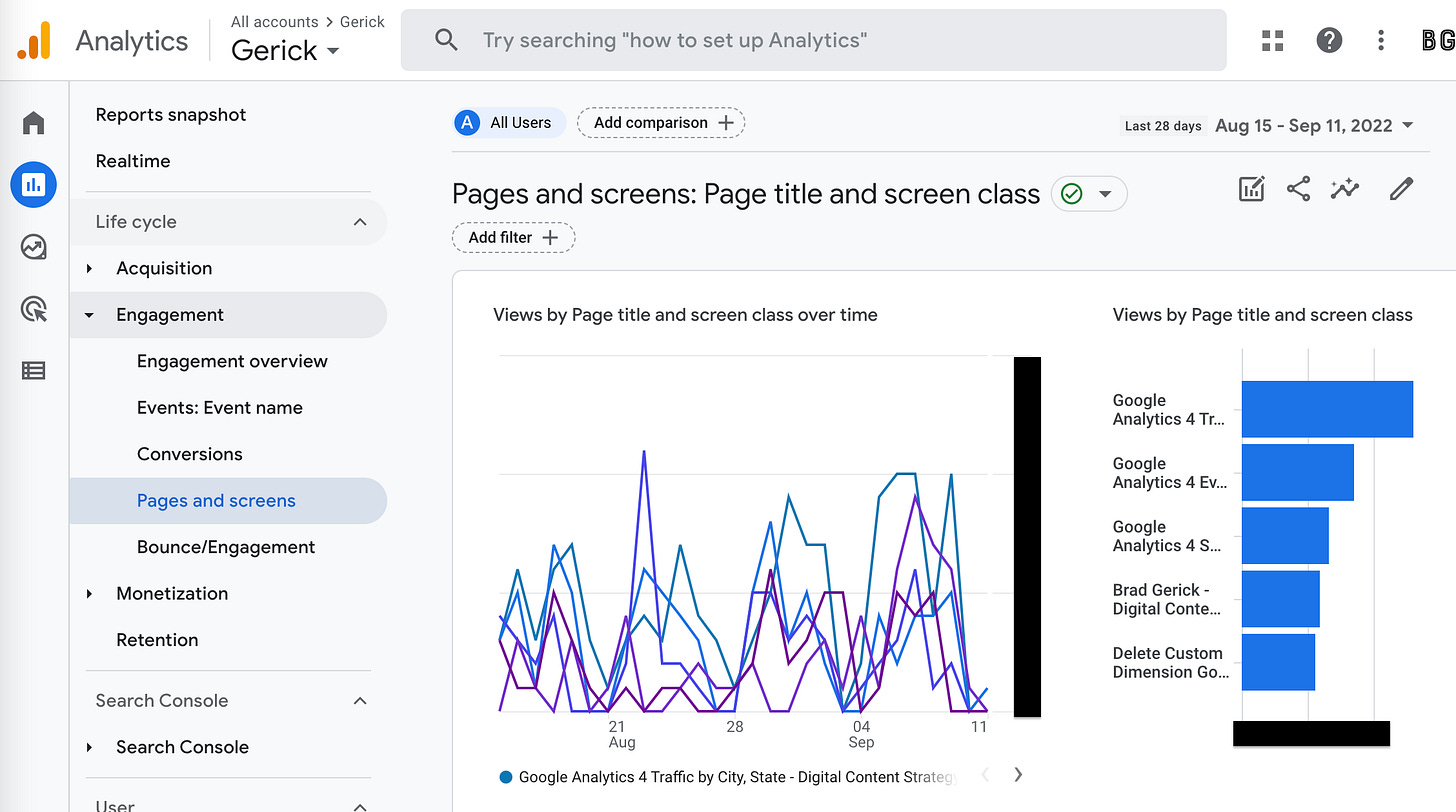This screenshot has width=1456, height=812.
Task: Click the share this report icon
Action: point(1298,188)
